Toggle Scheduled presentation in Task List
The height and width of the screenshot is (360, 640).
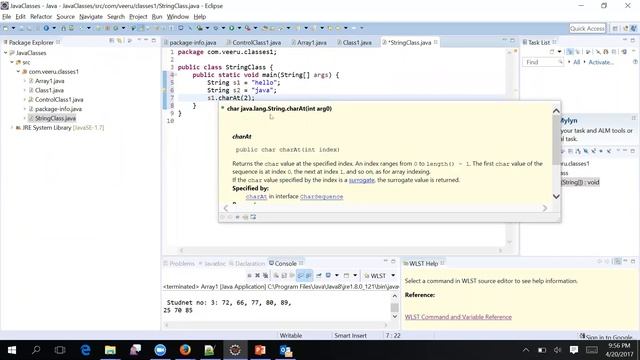[x=578, y=52]
